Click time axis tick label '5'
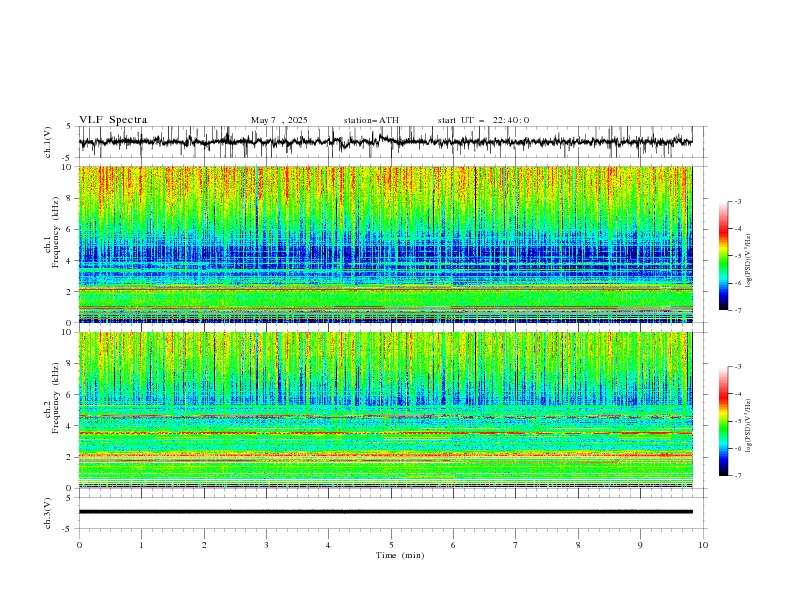Viewport: 792px width, 612px height. (391, 545)
